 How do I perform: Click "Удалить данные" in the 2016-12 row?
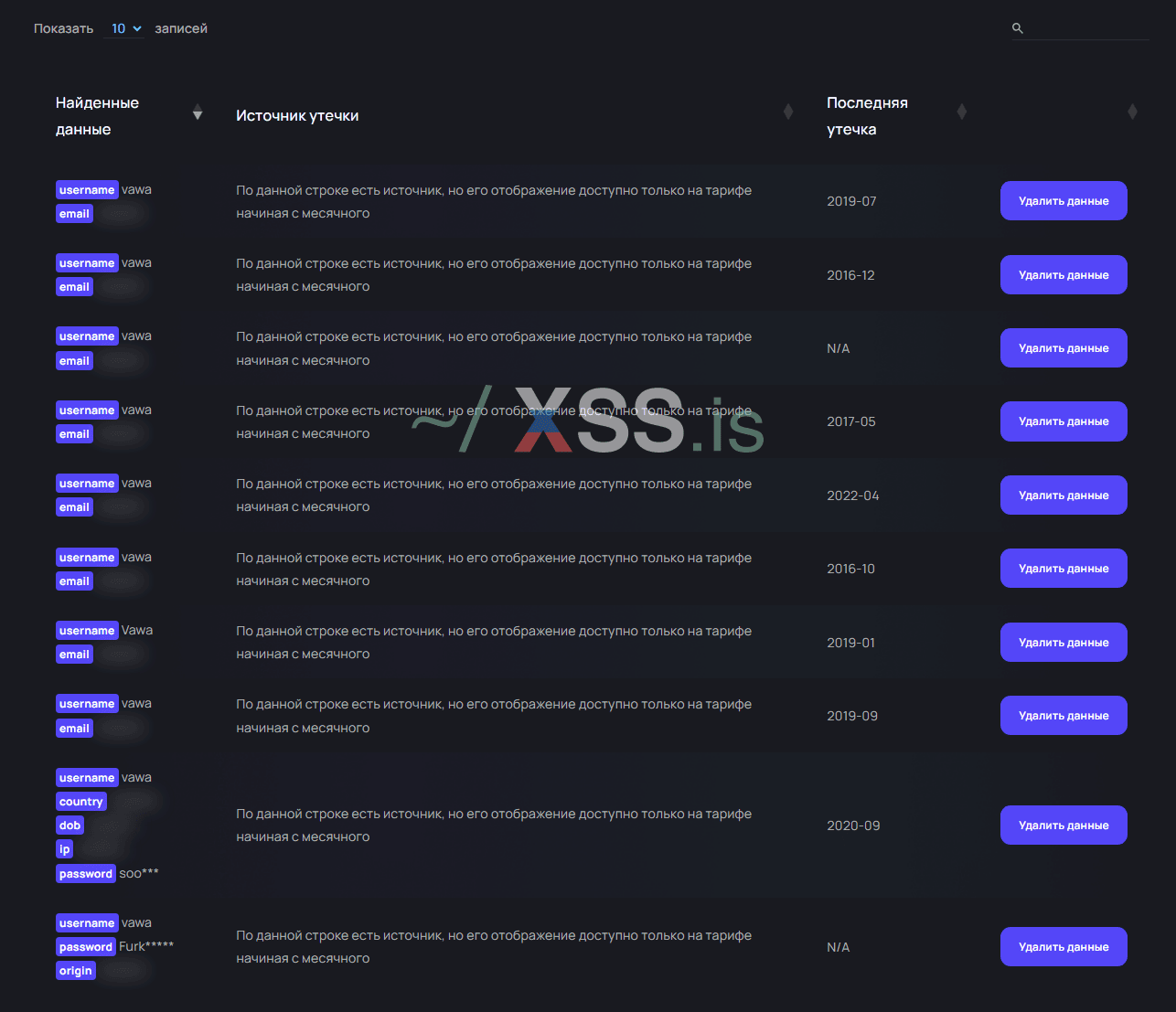[x=1064, y=275]
